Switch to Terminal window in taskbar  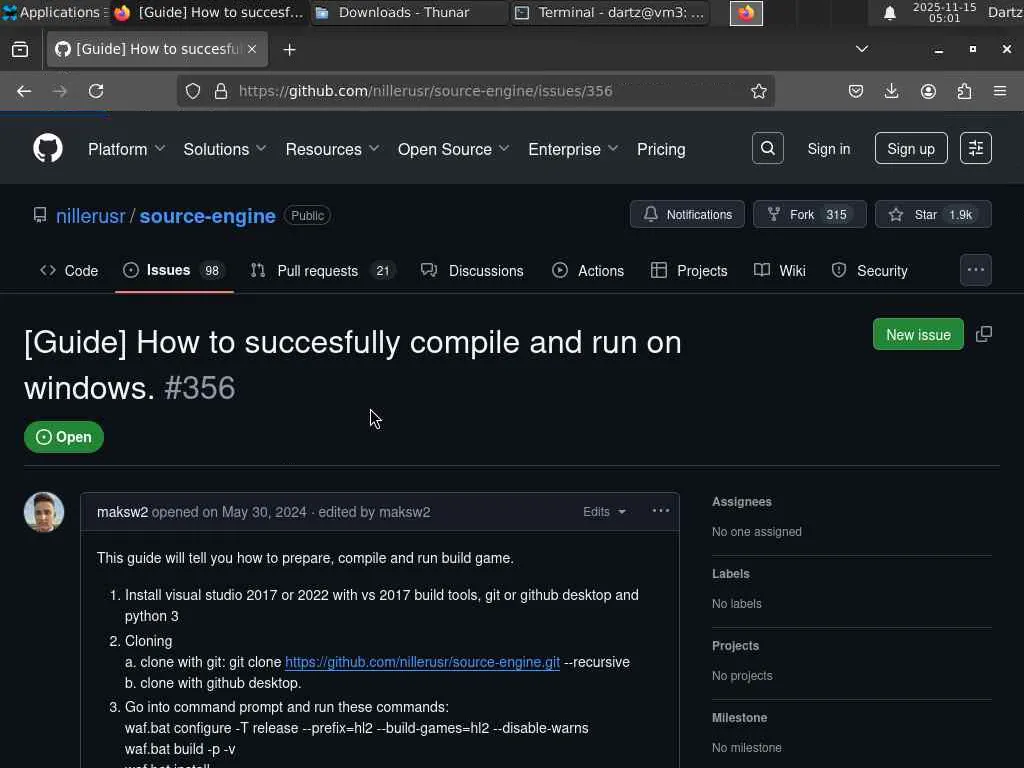click(609, 12)
